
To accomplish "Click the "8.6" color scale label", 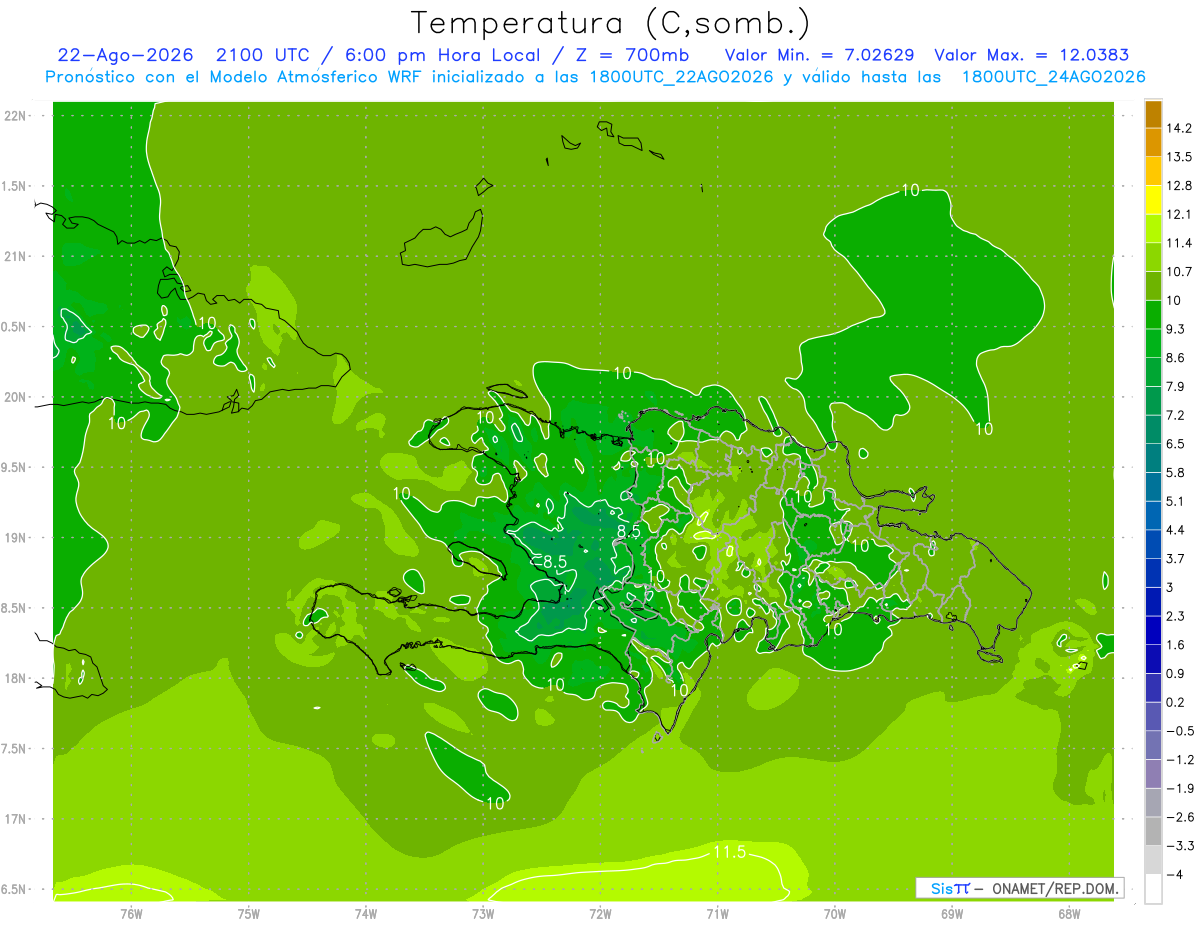I will [x=1177, y=357].
